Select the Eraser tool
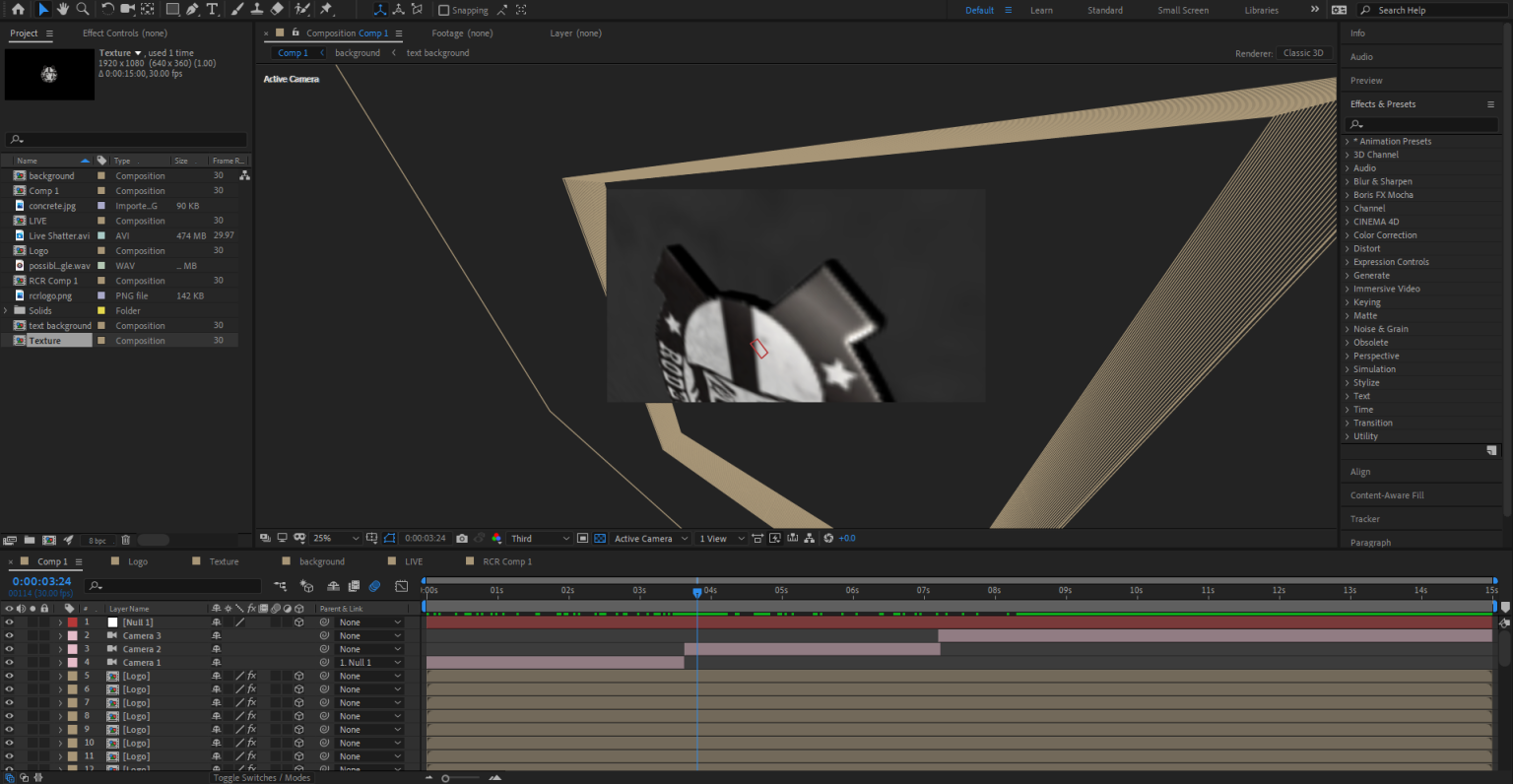The width and height of the screenshot is (1513, 784). [277, 9]
